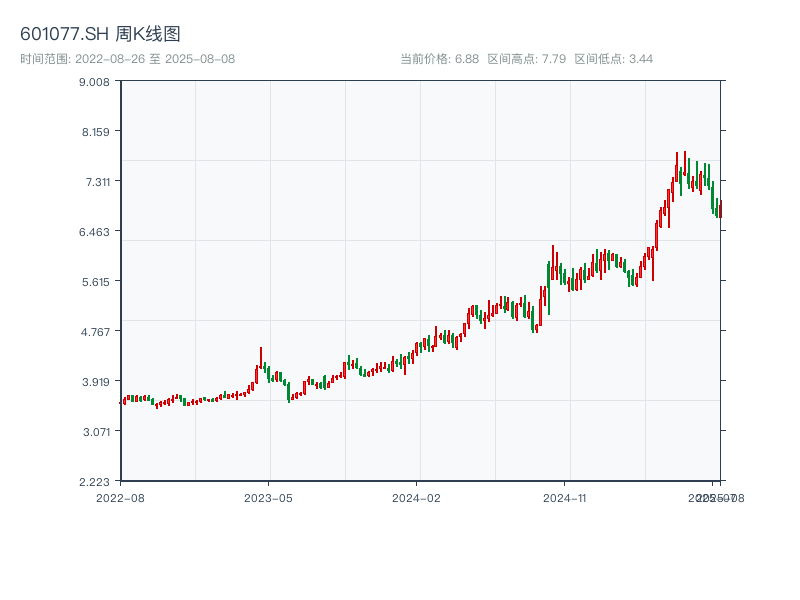Click the tall red spike candle after 2023-05
This screenshot has width=800, height=600.
(261, 360)
